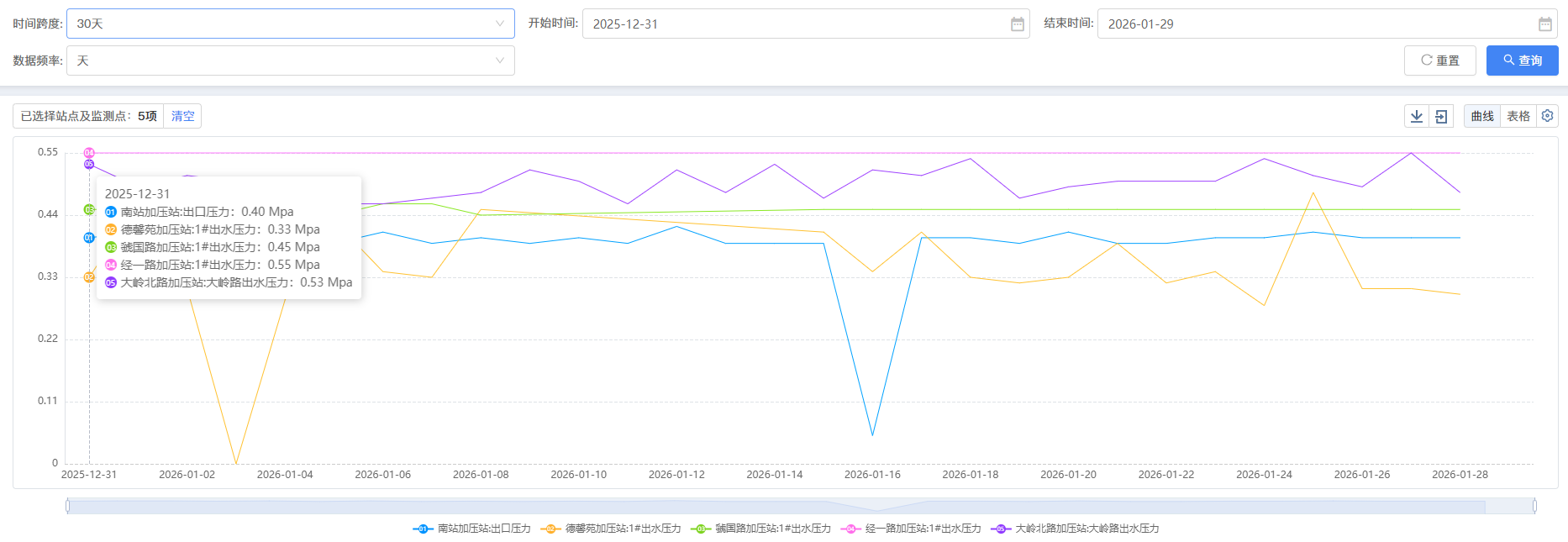Toggle 大岭北路加压站 series in legend
The image size is (1568, 542).
click(x=1076, y=529)
